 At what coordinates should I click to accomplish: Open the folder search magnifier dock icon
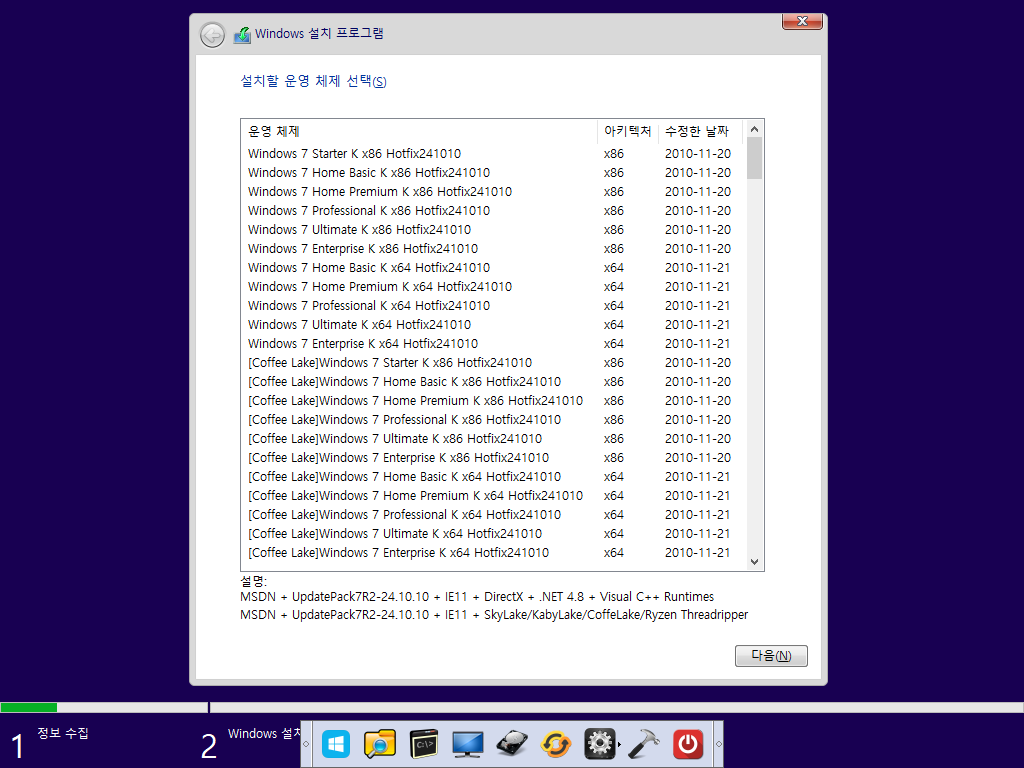(379, 744)
